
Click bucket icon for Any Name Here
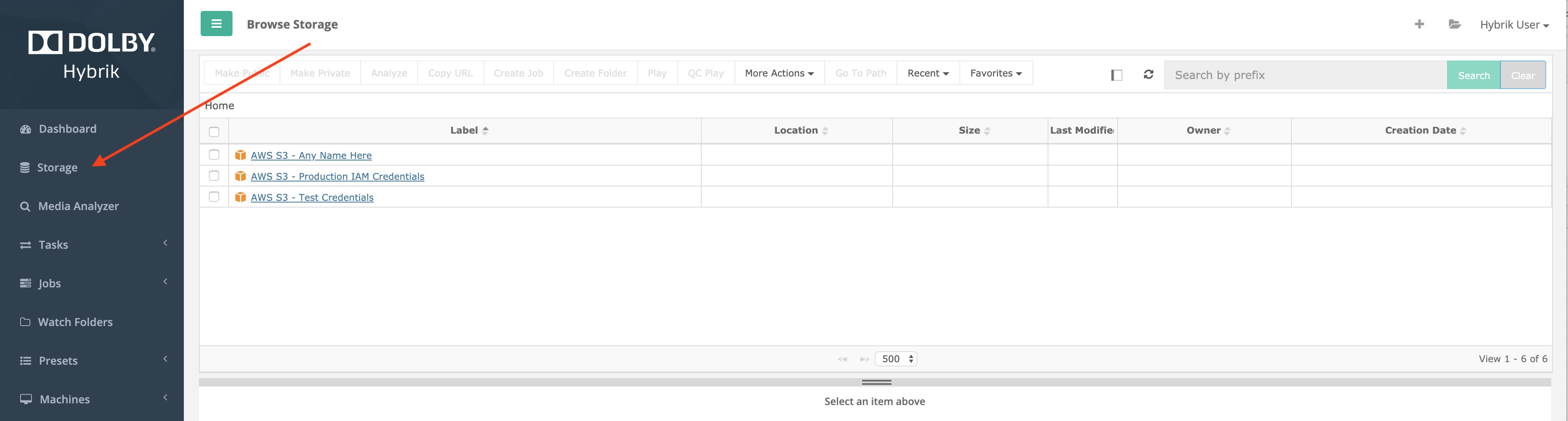(240, 155)
